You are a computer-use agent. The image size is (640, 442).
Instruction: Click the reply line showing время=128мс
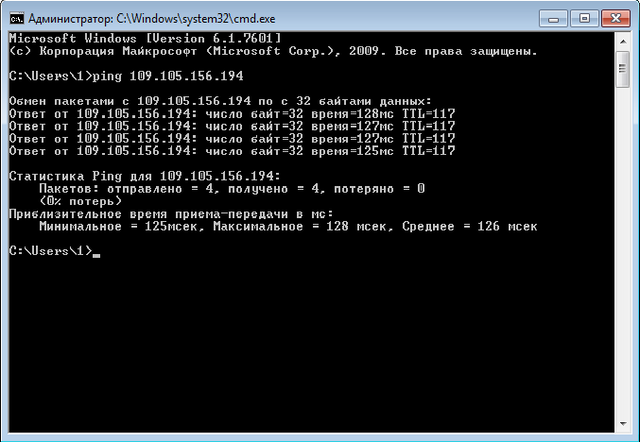pyautogui.click(x=232, y=114)
